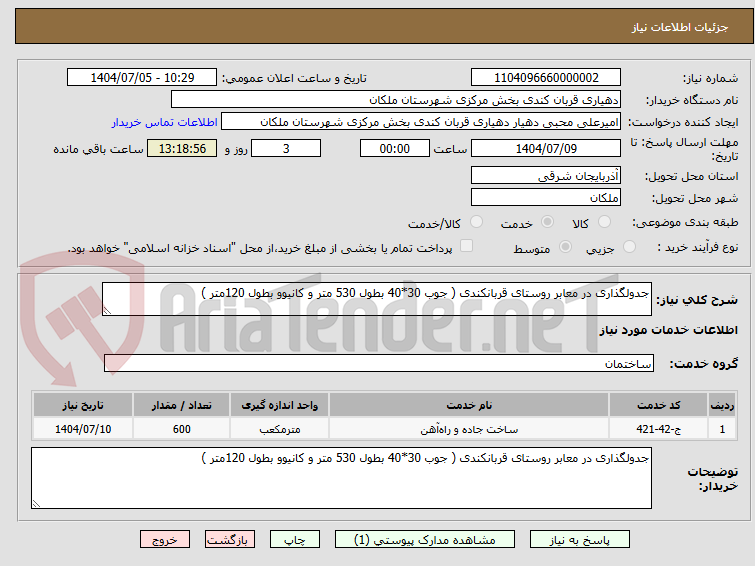755x566 pixels.
Task: Click the تعداد / مقدار column header
Action: [x=182, y=405]
